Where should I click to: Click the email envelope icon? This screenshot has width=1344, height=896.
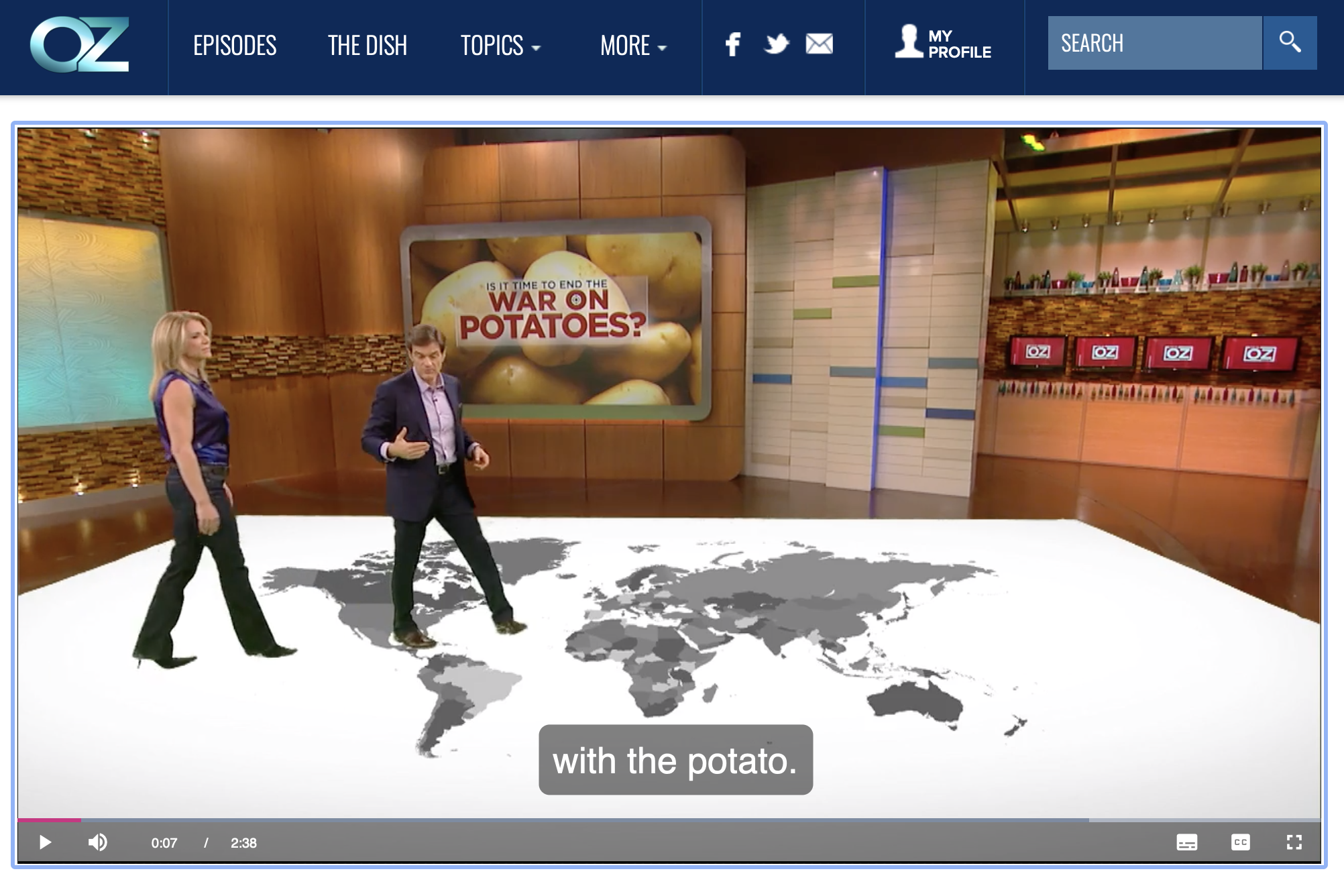click(x=819, y=44)
